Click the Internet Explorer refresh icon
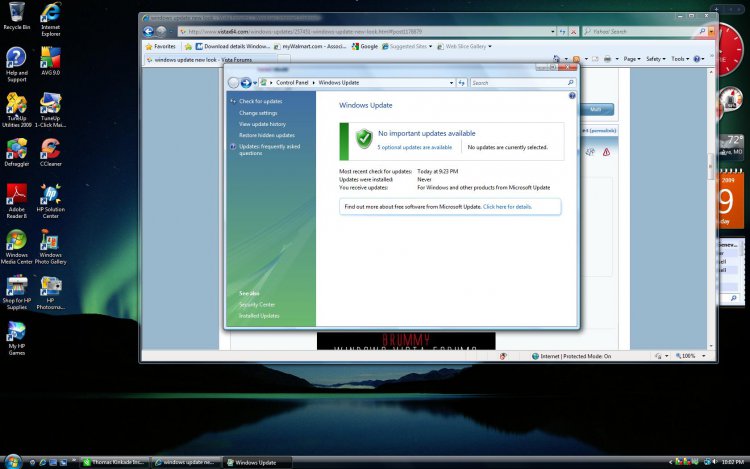750x469 pixels. click(x=562, y=32)
